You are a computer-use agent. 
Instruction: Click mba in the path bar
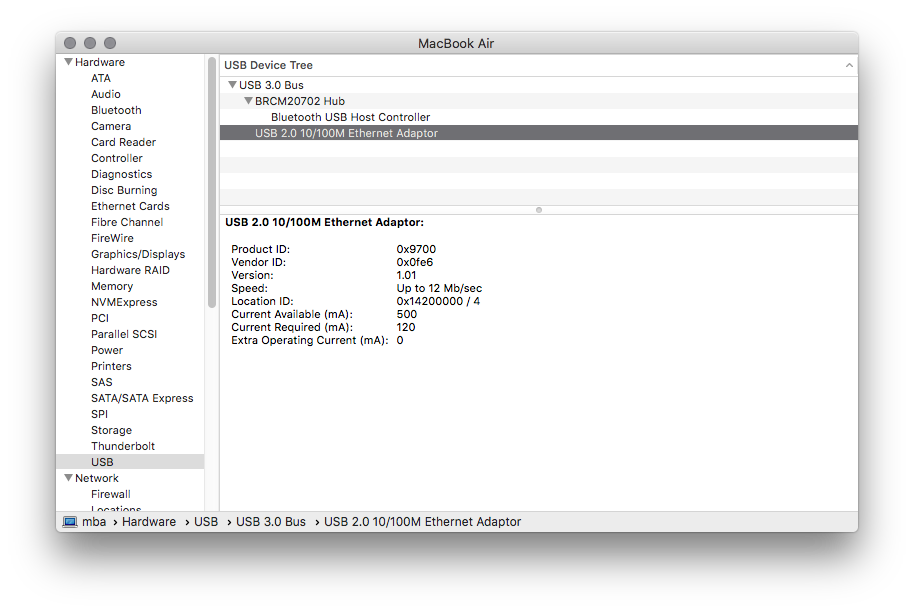click(94, 522)
